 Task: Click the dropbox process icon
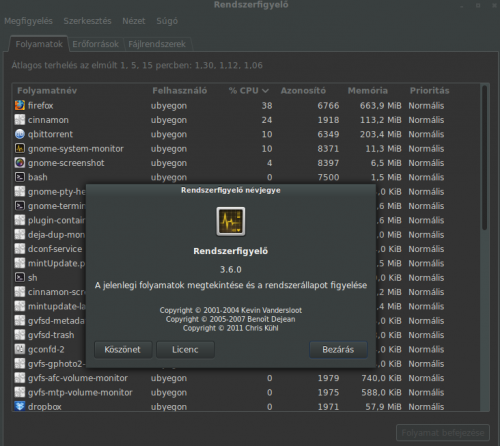[x=20, y=406]
